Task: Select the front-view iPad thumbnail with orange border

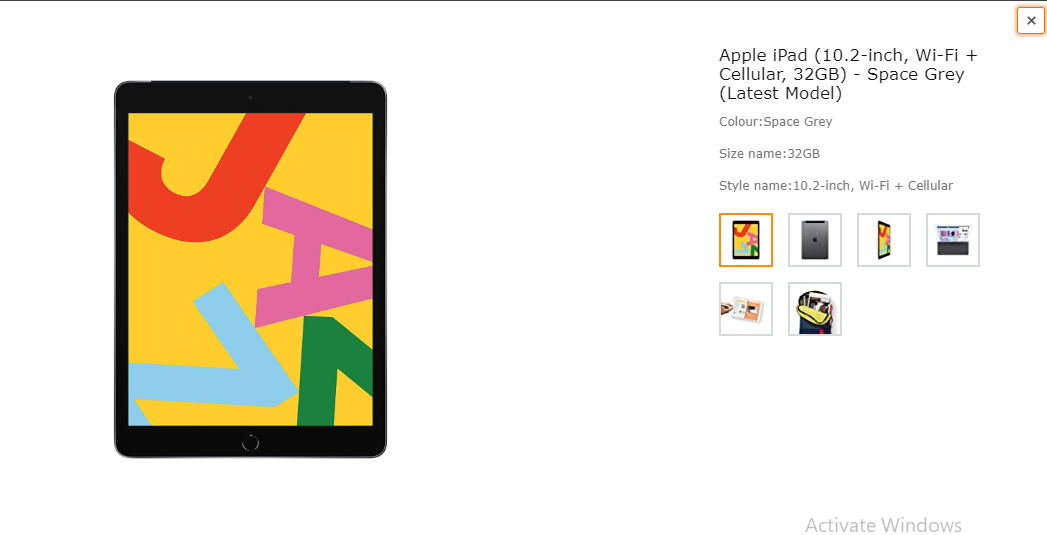Action: coord(746,240)
